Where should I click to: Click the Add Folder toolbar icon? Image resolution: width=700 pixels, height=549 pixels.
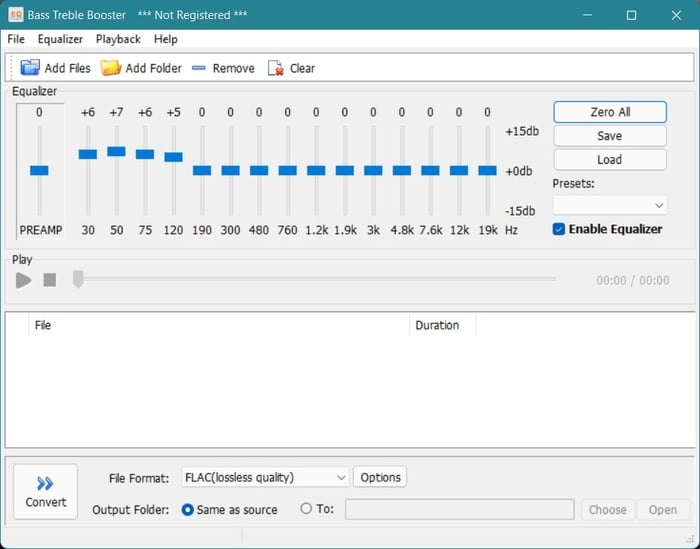(x=111, y=68)
